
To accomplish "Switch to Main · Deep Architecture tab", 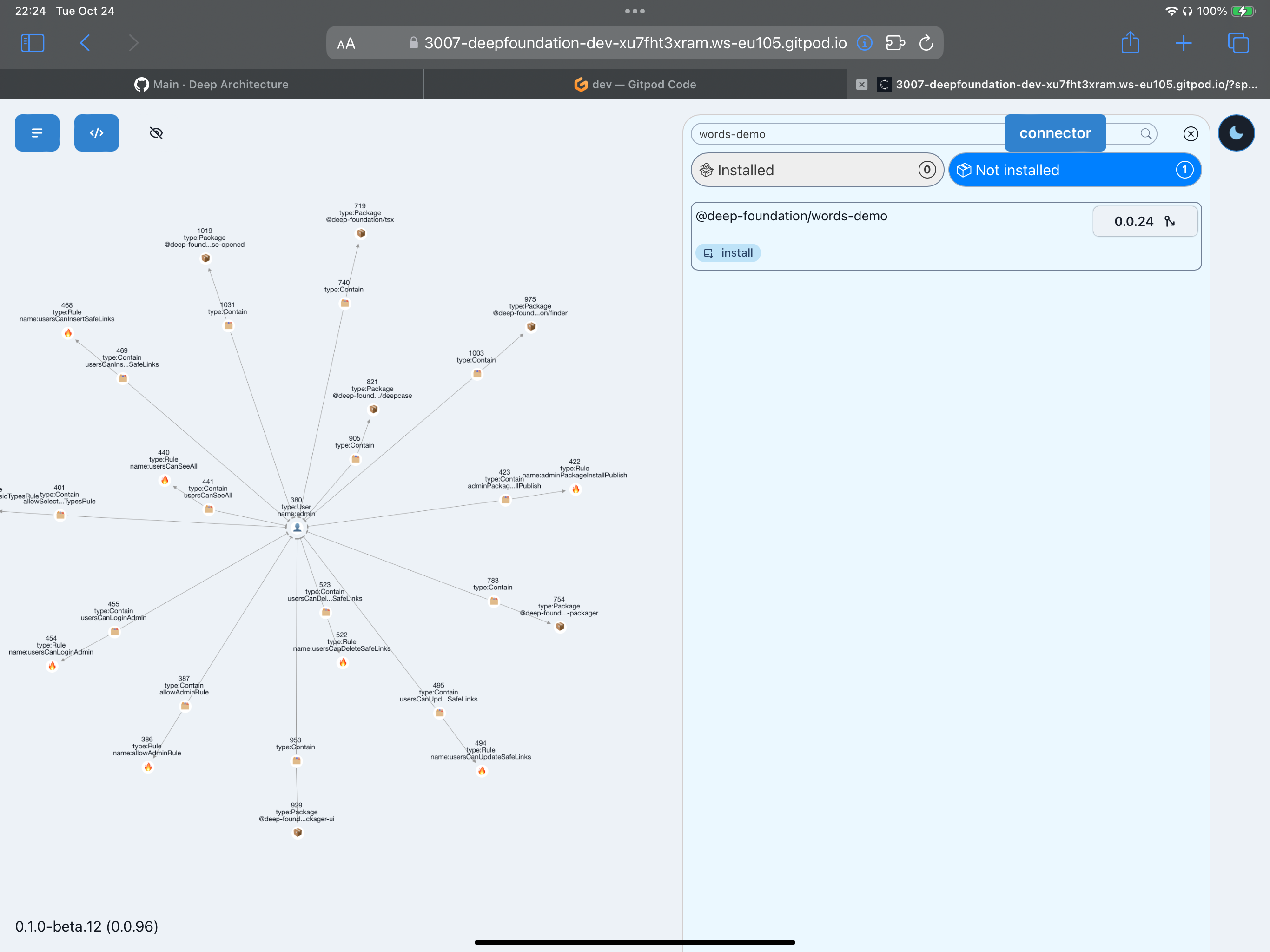I will [x=212, y=85].
